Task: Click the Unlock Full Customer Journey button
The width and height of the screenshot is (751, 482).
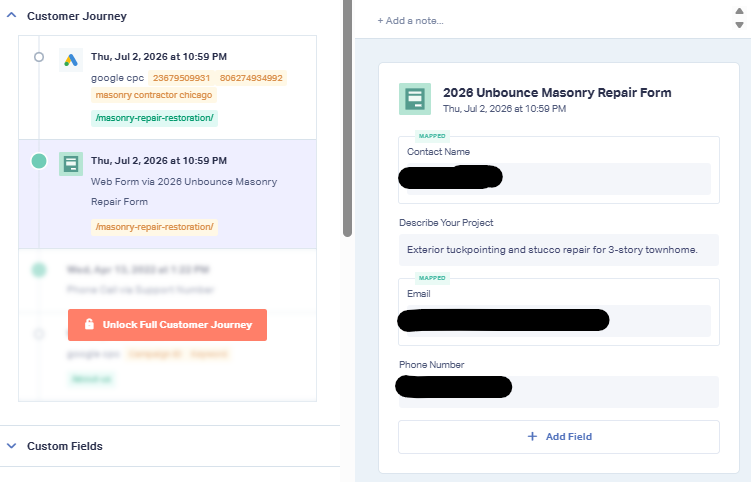Action: [x=167, y=325]
